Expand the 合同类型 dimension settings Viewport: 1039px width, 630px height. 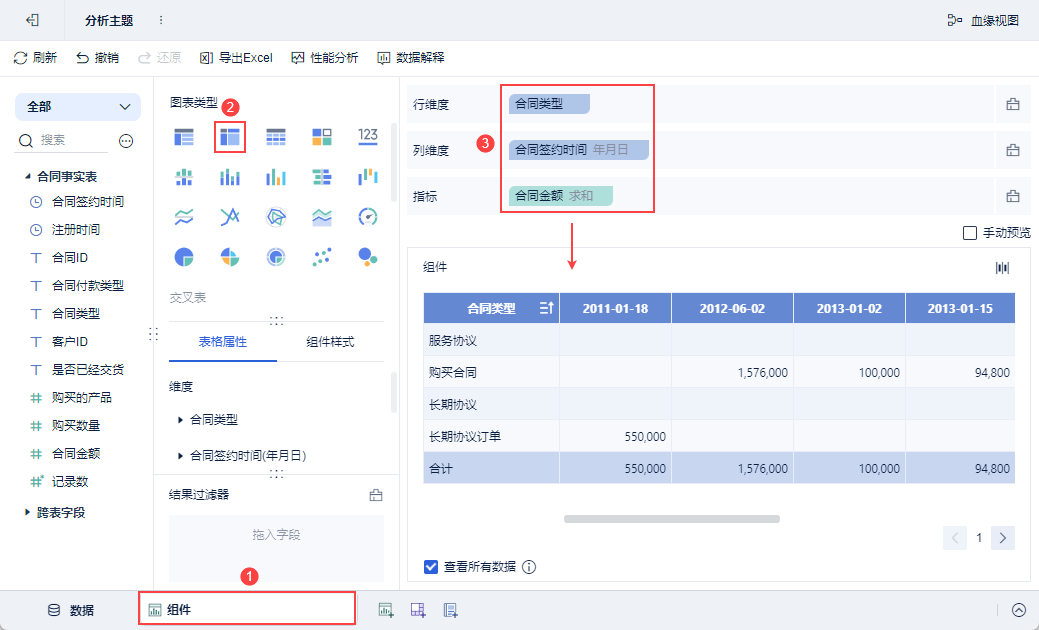coord(180,419)
